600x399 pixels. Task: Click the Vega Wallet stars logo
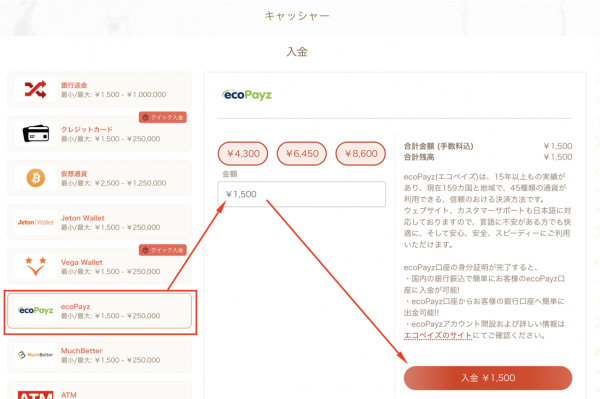coord(36,266)
